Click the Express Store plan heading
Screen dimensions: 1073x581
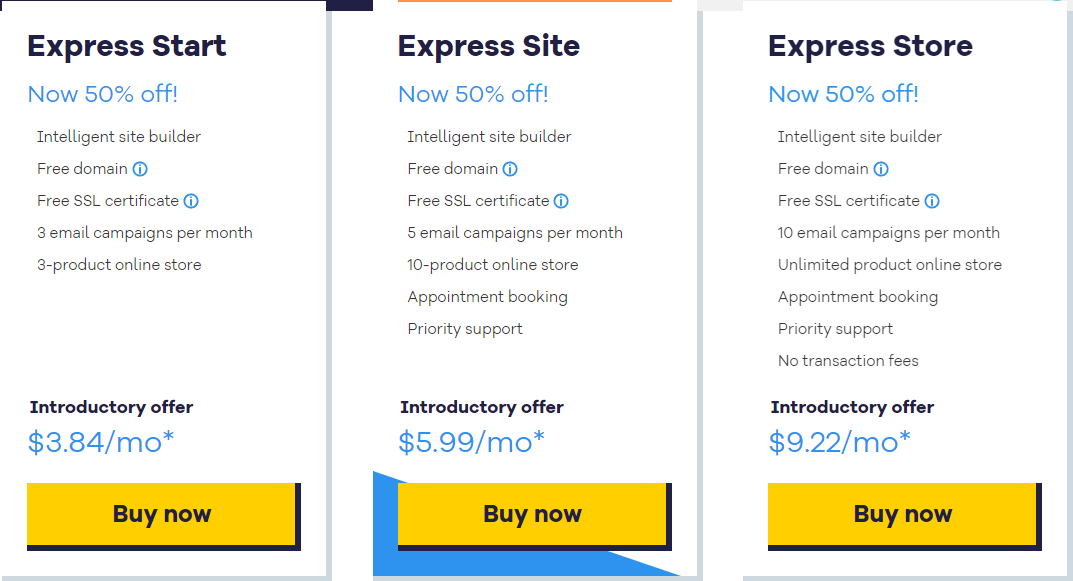pyautogui.click(x=870, y=46)
